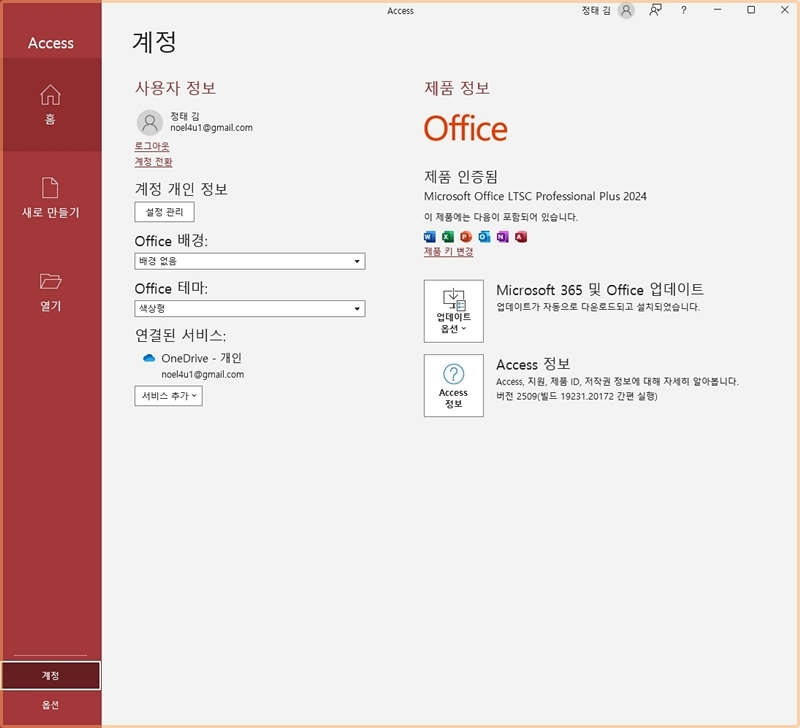Click the user profile picture under 사용자 정보
800x728 pixels.
pos(149,122)
